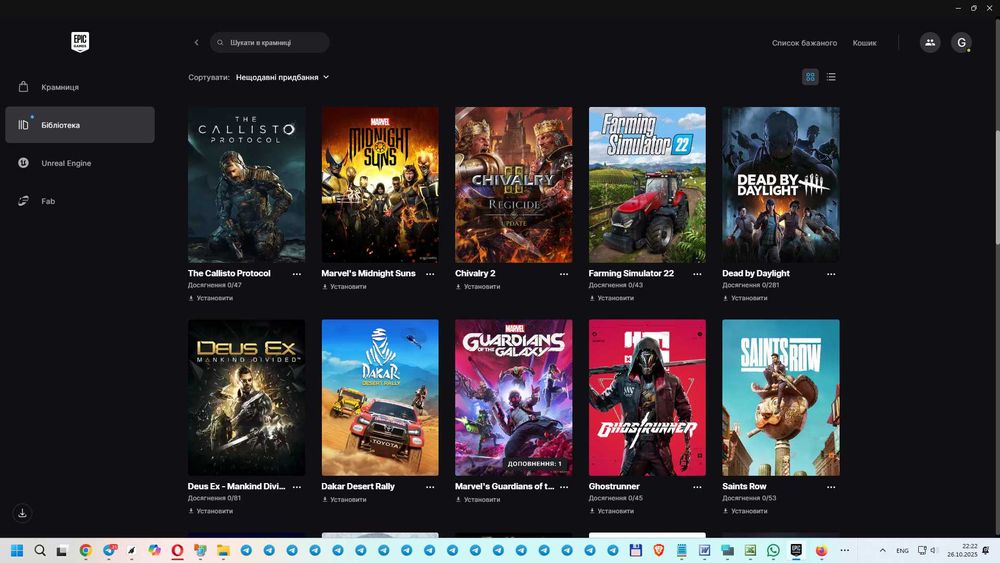
Task: Open options menu for Chivalry 2
Action: 564,274
